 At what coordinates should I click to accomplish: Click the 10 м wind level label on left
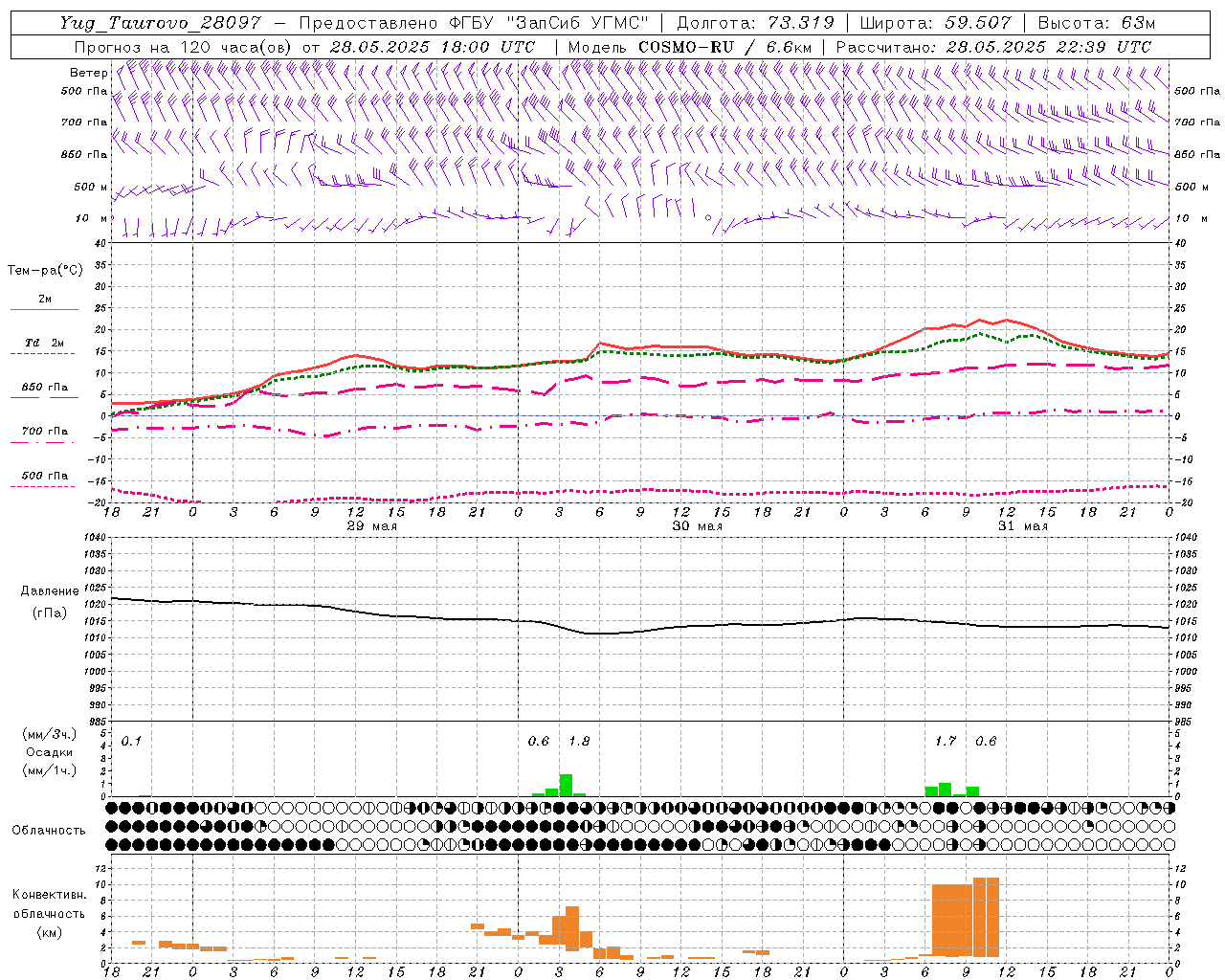point(92,218)
